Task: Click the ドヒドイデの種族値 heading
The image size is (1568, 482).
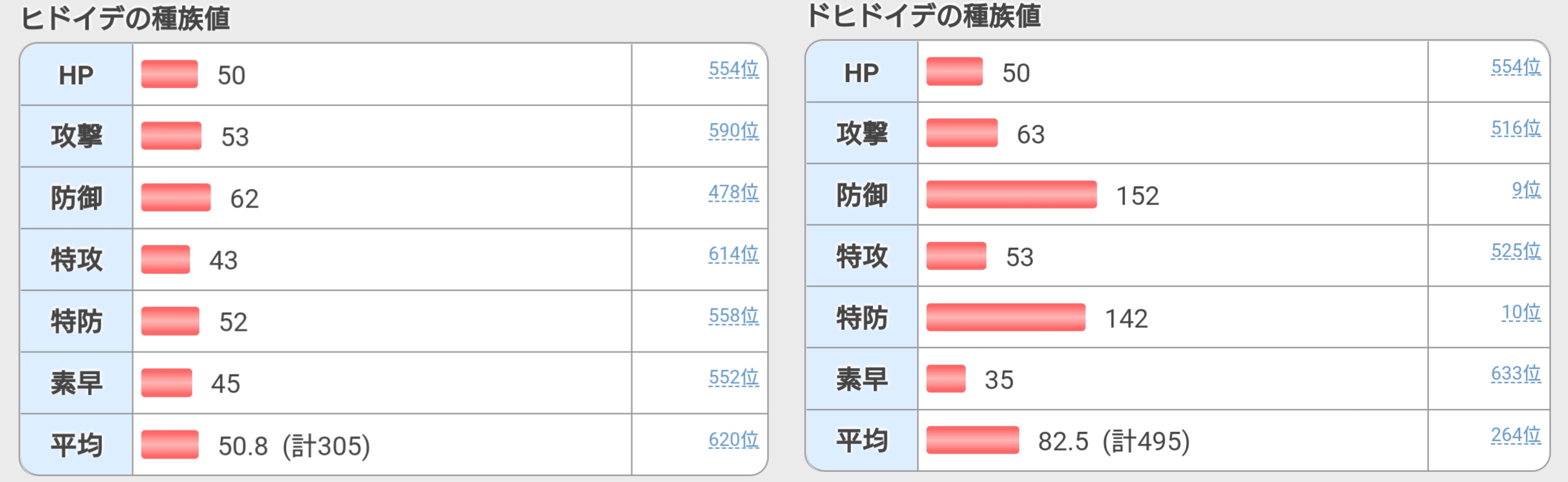Action: 923,16
